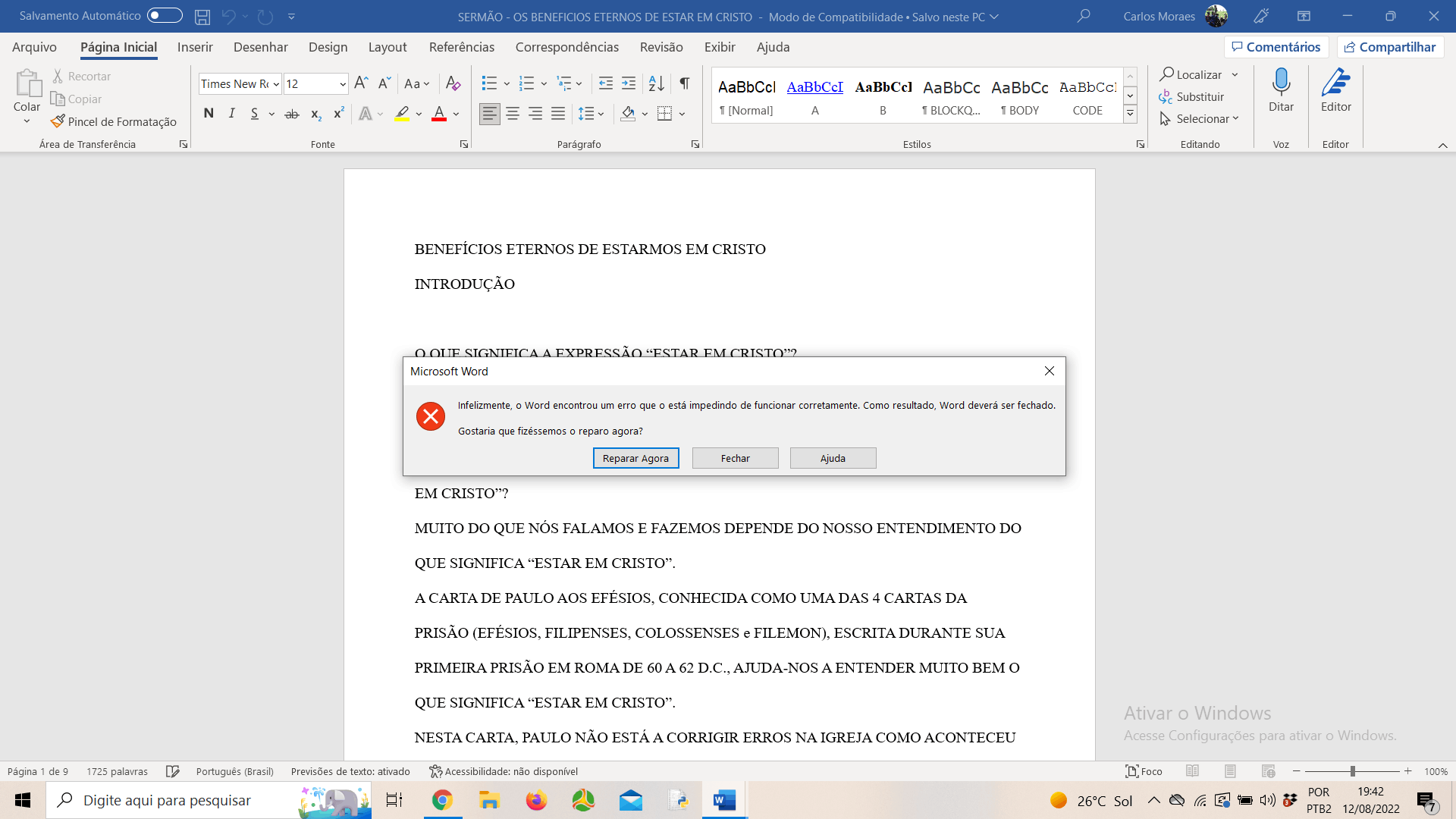Click the Dictate microphone icon
This screenshot has width=1456, height=819.
tap(1281, 83)
